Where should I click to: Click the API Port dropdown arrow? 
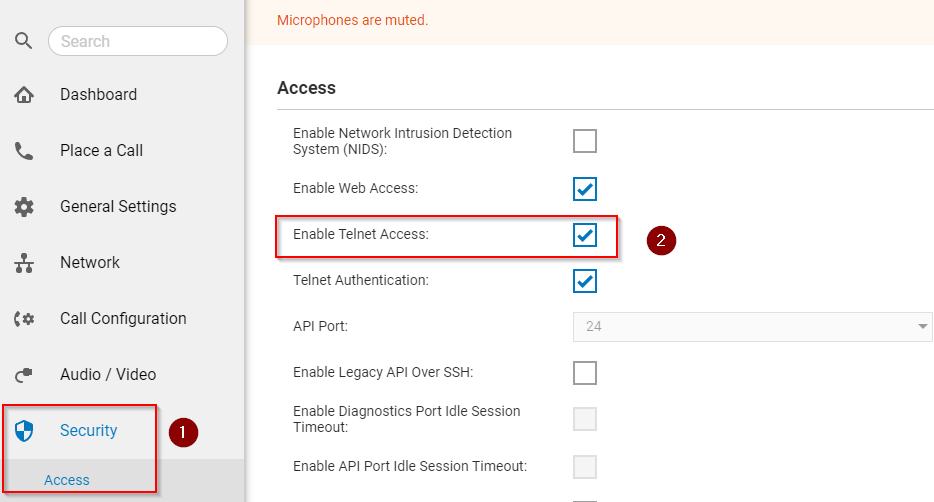[922, 326]
